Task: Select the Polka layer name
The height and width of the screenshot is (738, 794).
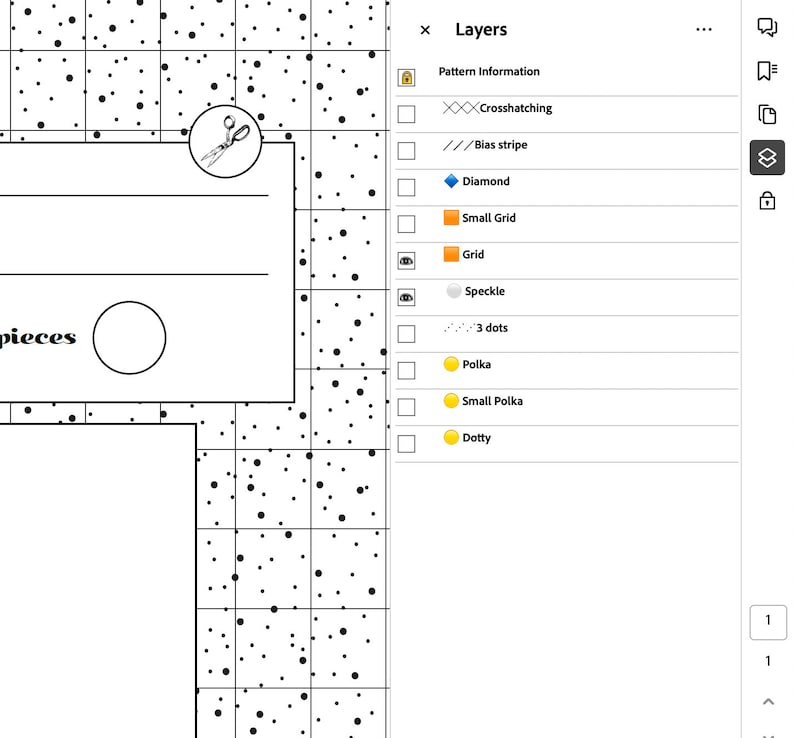Action: coord(477,364)
